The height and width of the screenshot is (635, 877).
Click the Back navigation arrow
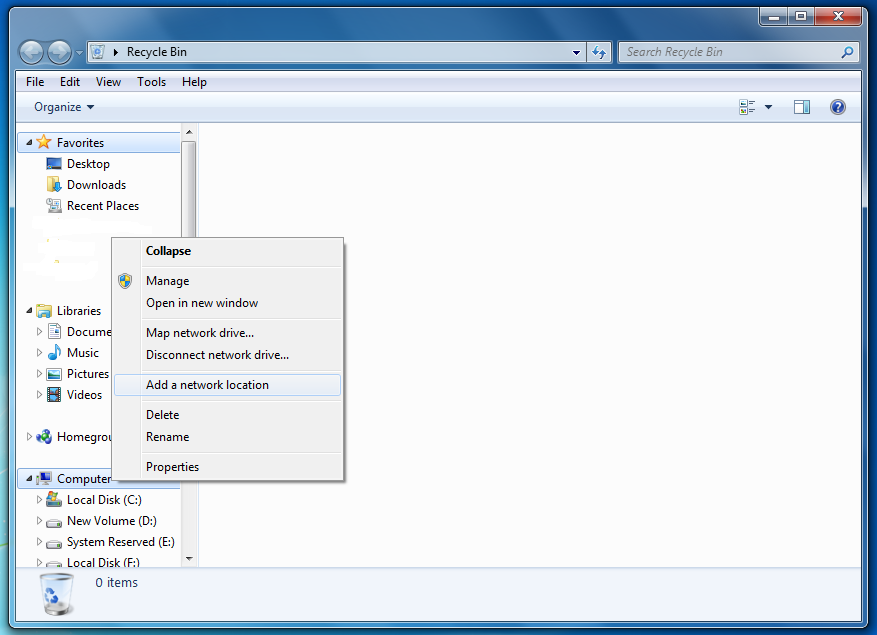tap(31, 52)
